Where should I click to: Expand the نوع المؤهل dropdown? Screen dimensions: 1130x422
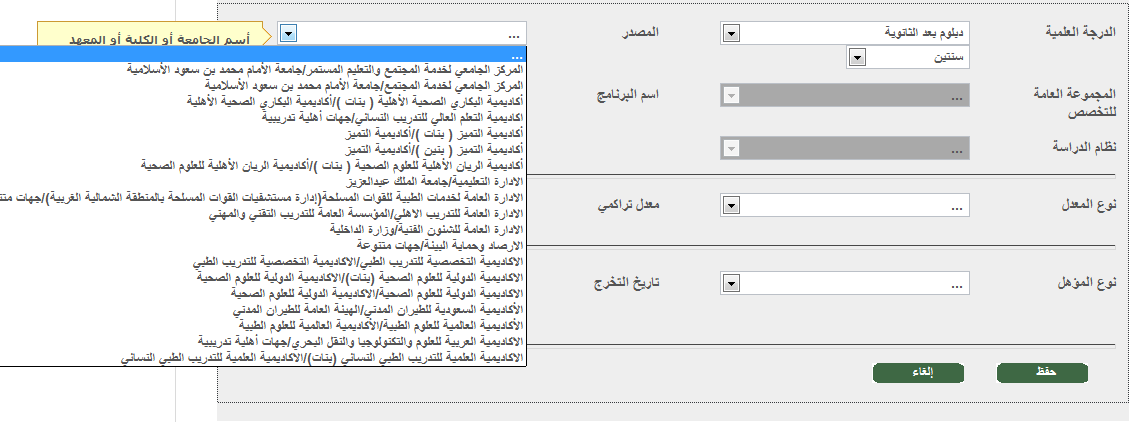tap(730, 285)
